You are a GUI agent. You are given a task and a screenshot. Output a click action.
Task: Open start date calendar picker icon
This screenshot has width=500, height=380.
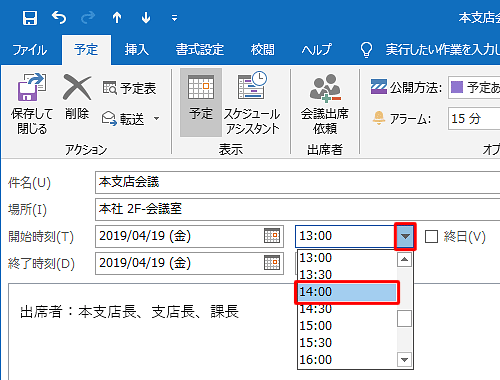[272, 236]
